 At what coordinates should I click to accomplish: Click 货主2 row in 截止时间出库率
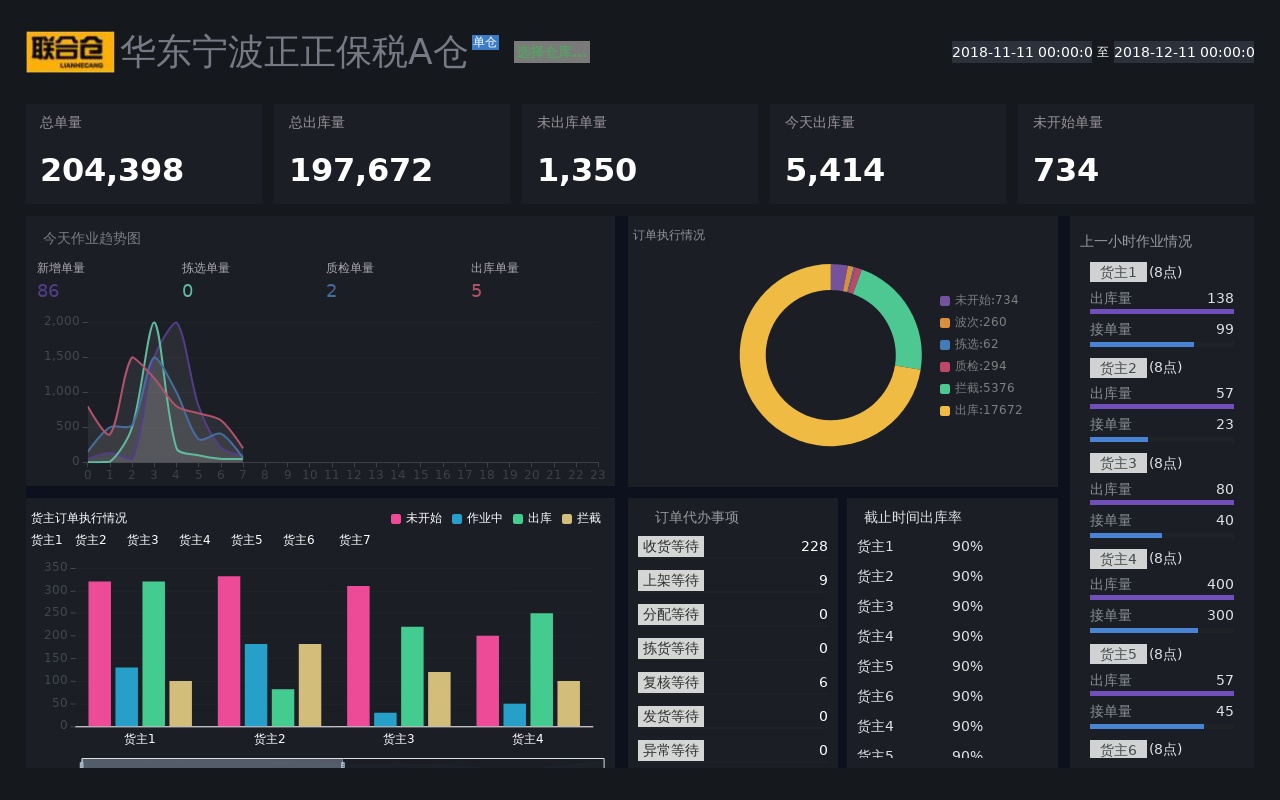(x=952, y=576)
